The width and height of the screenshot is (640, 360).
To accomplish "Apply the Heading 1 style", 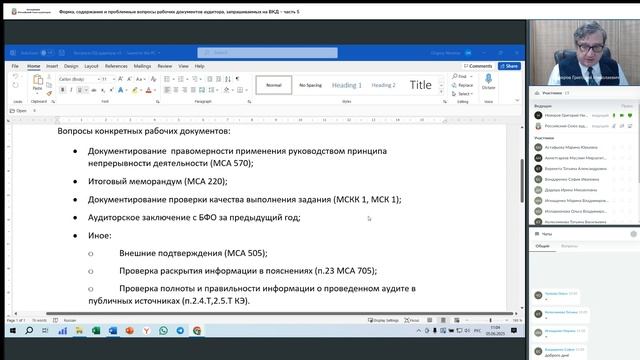I will tap(347, 85).
